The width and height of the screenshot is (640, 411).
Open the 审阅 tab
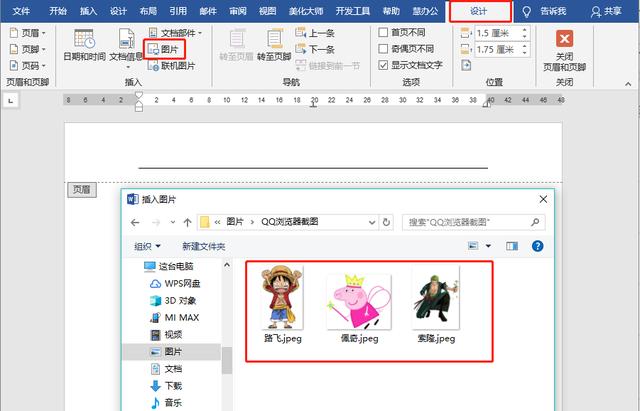pyautogui.click(x=238, y=11)
